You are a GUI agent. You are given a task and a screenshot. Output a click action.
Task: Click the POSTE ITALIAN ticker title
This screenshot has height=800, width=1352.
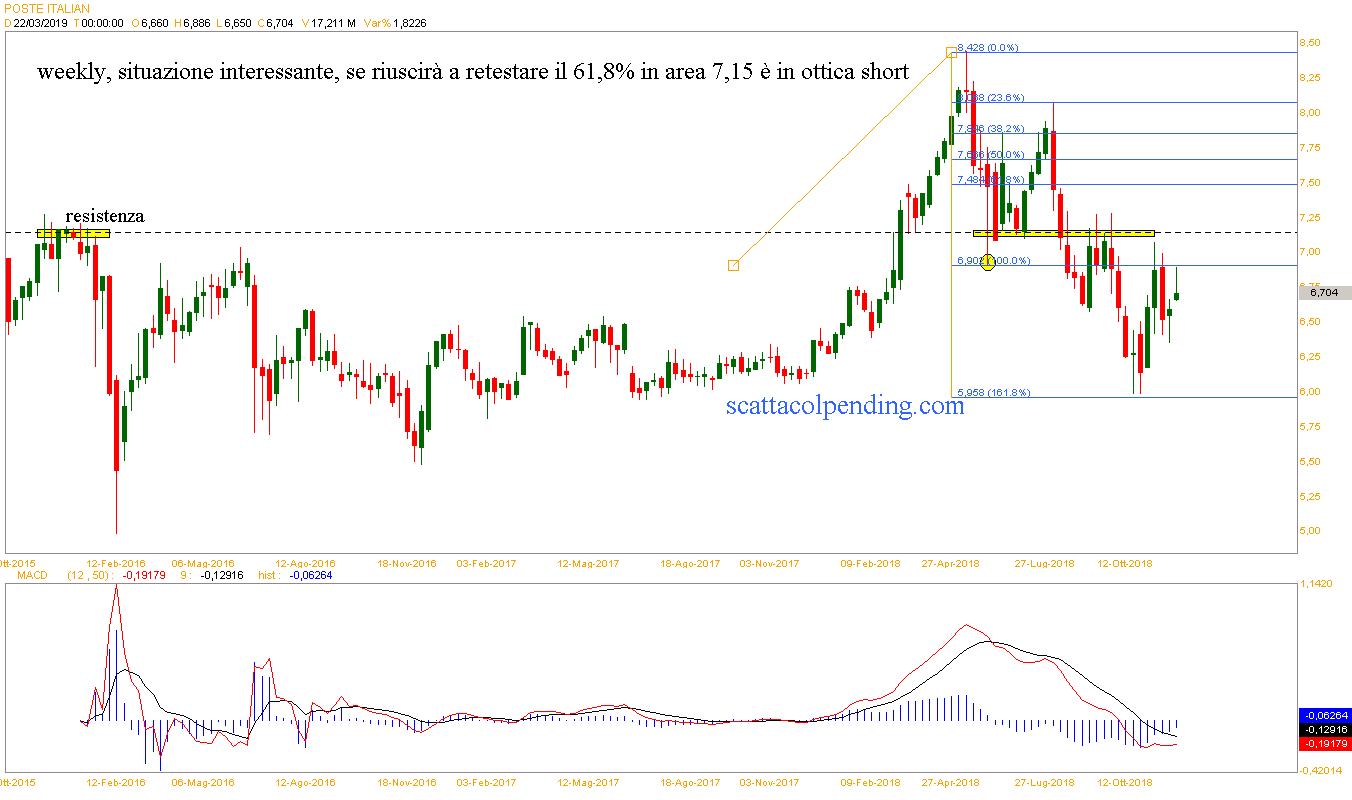[46, 8]
